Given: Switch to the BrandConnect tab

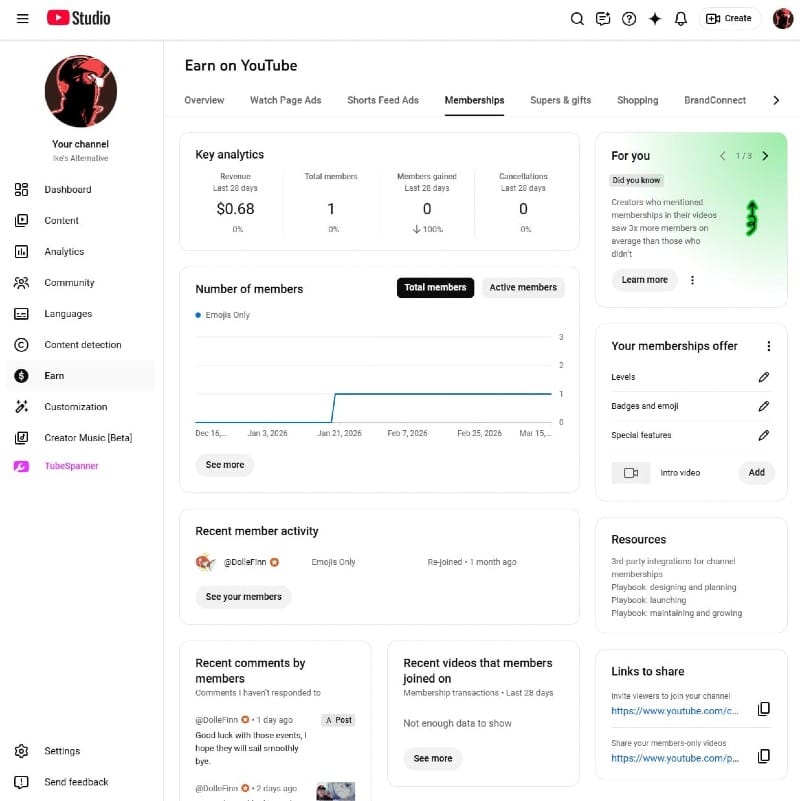Looking at the screenshot, I should (715, 100).
